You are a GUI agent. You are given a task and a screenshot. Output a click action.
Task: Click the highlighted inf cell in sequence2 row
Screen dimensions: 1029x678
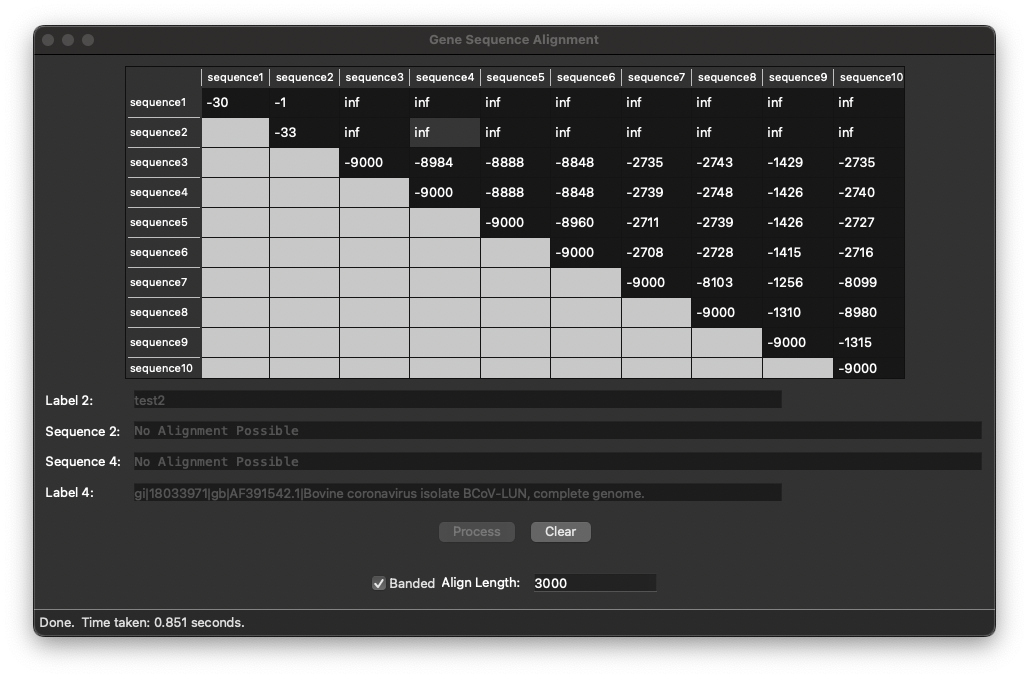click(445, 133)
